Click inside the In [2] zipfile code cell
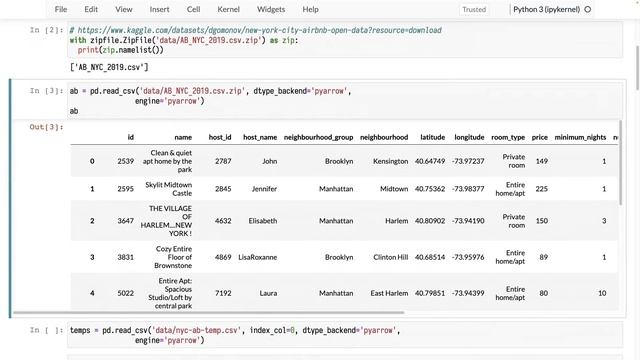Viewport: 640px width, 360px height. (x=345, y=40)
